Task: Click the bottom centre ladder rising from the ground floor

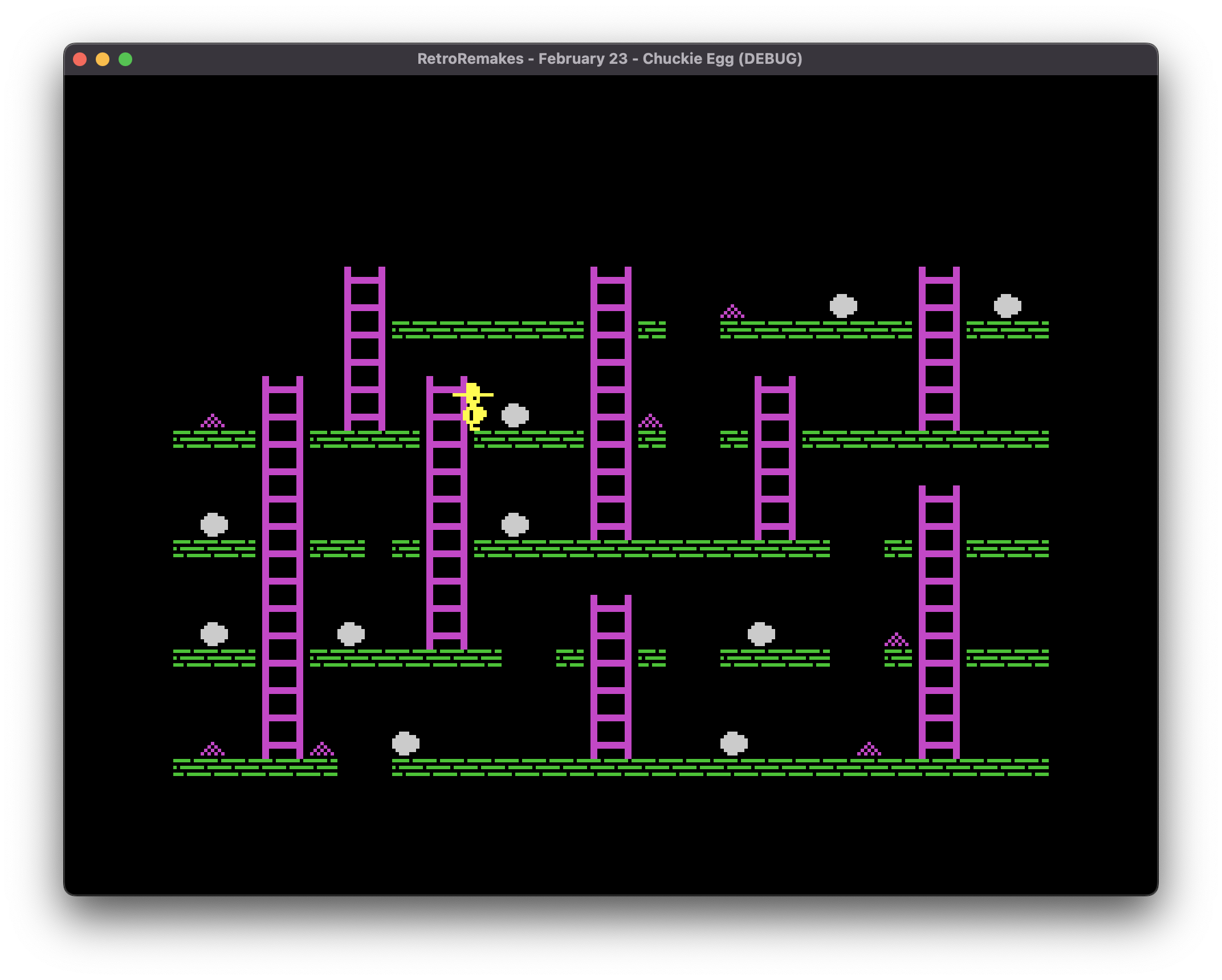Action: [x=611, y=677]
